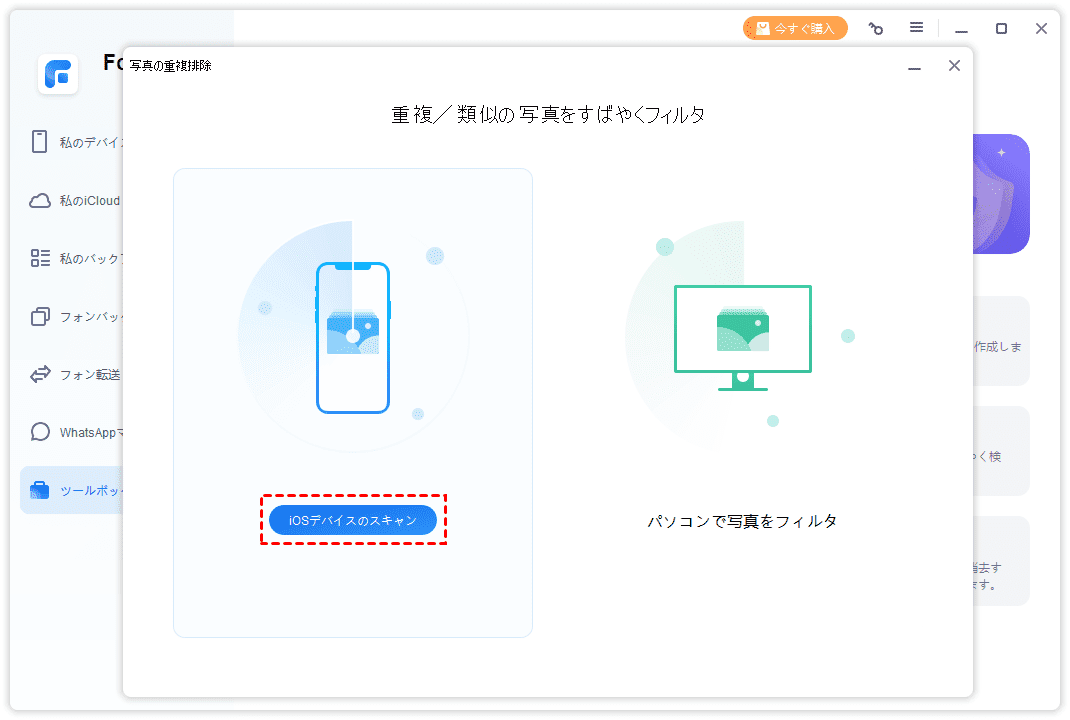Close the 写真の重複排除 dialog

(x=954, y=66)
